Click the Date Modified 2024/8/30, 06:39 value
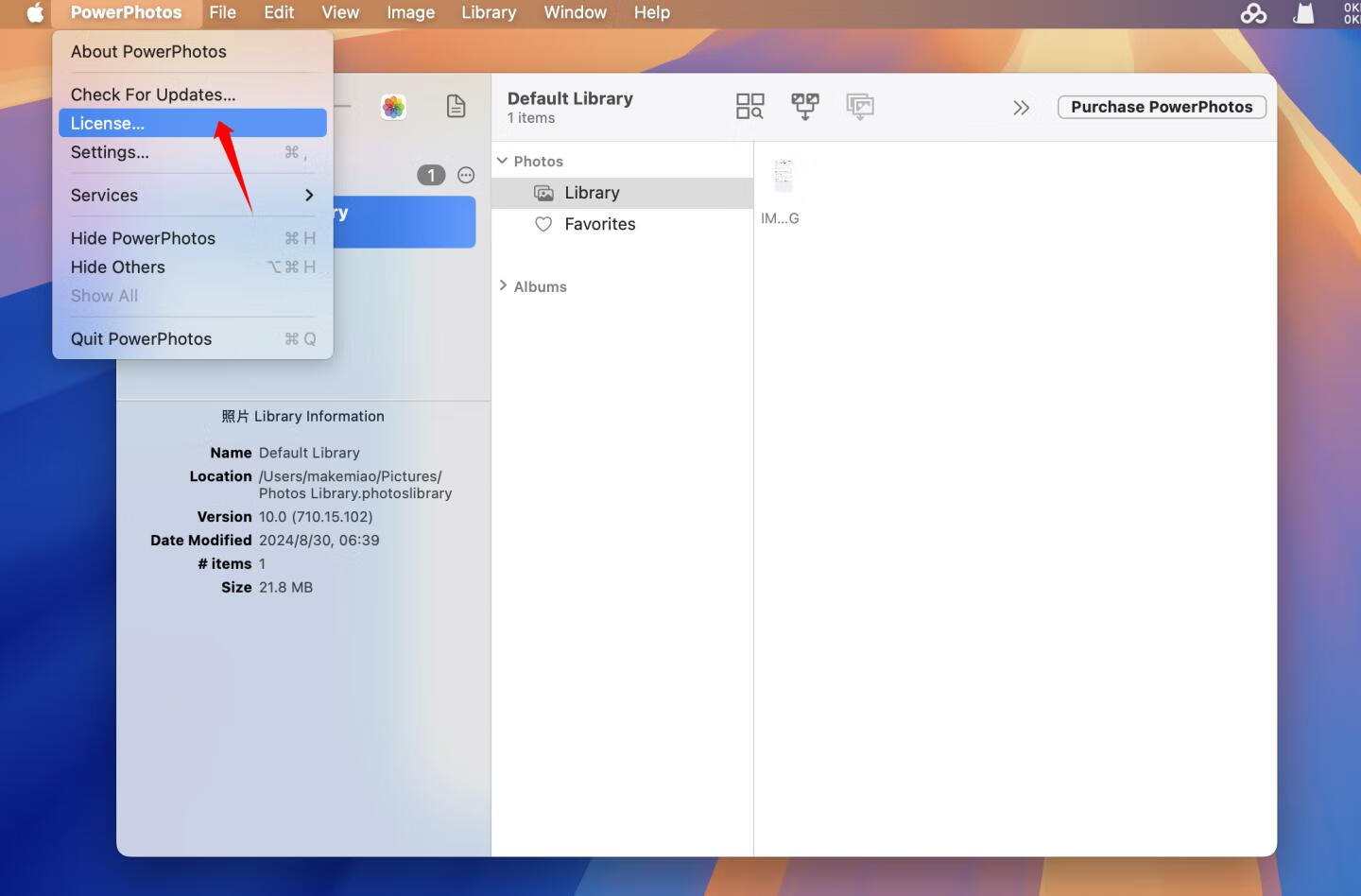 click(319, 541)
